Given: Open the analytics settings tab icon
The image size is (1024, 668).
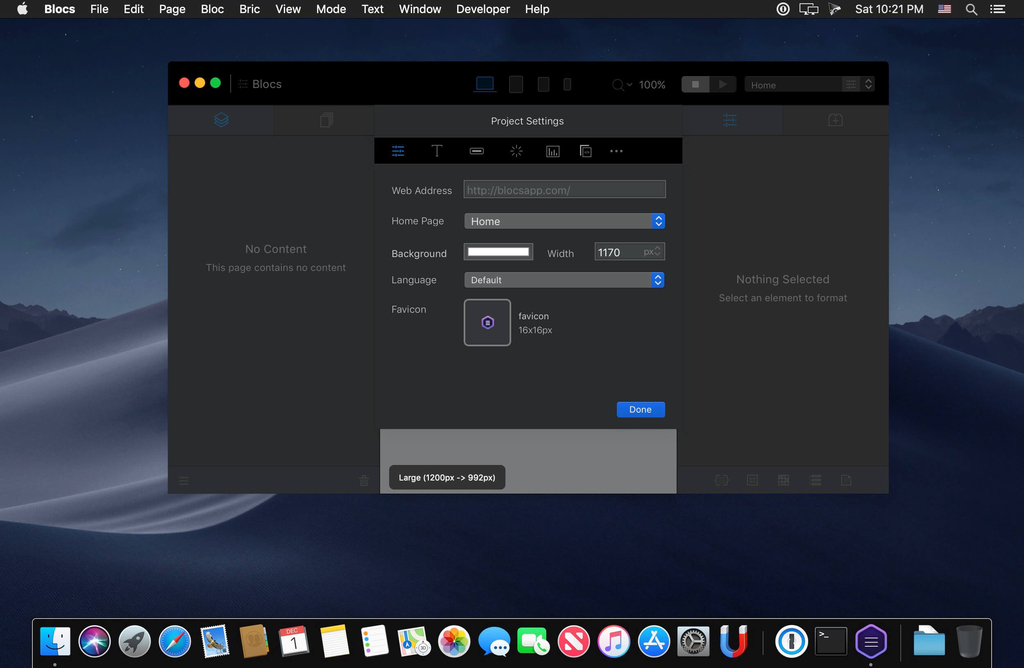Looking at the screenshot, I should (x=553, y=151).
